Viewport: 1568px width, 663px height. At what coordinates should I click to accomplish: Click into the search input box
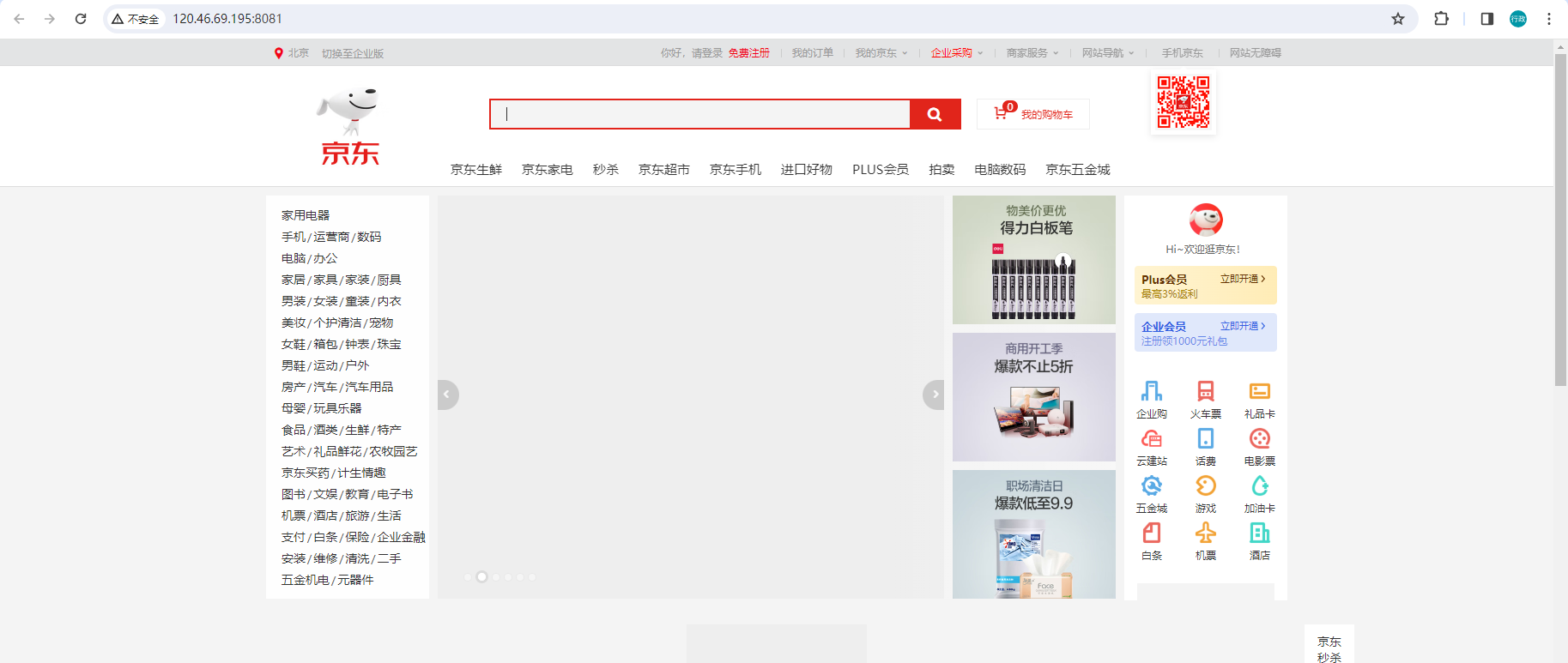click(700, 114)
